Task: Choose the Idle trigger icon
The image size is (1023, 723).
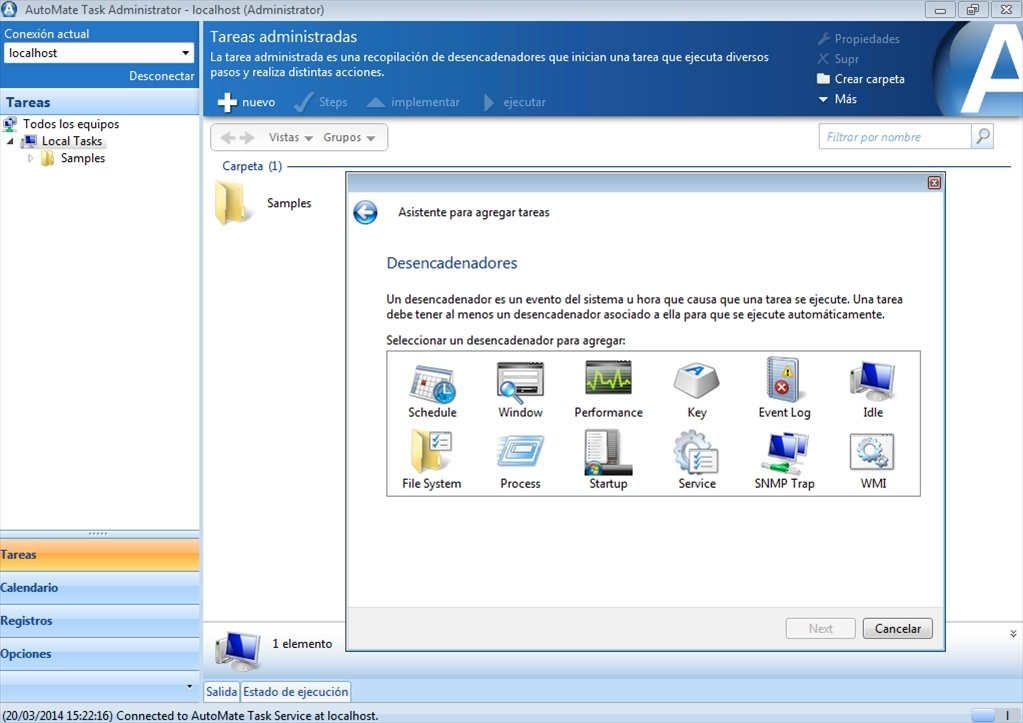Action: click(x=872, y=381)
